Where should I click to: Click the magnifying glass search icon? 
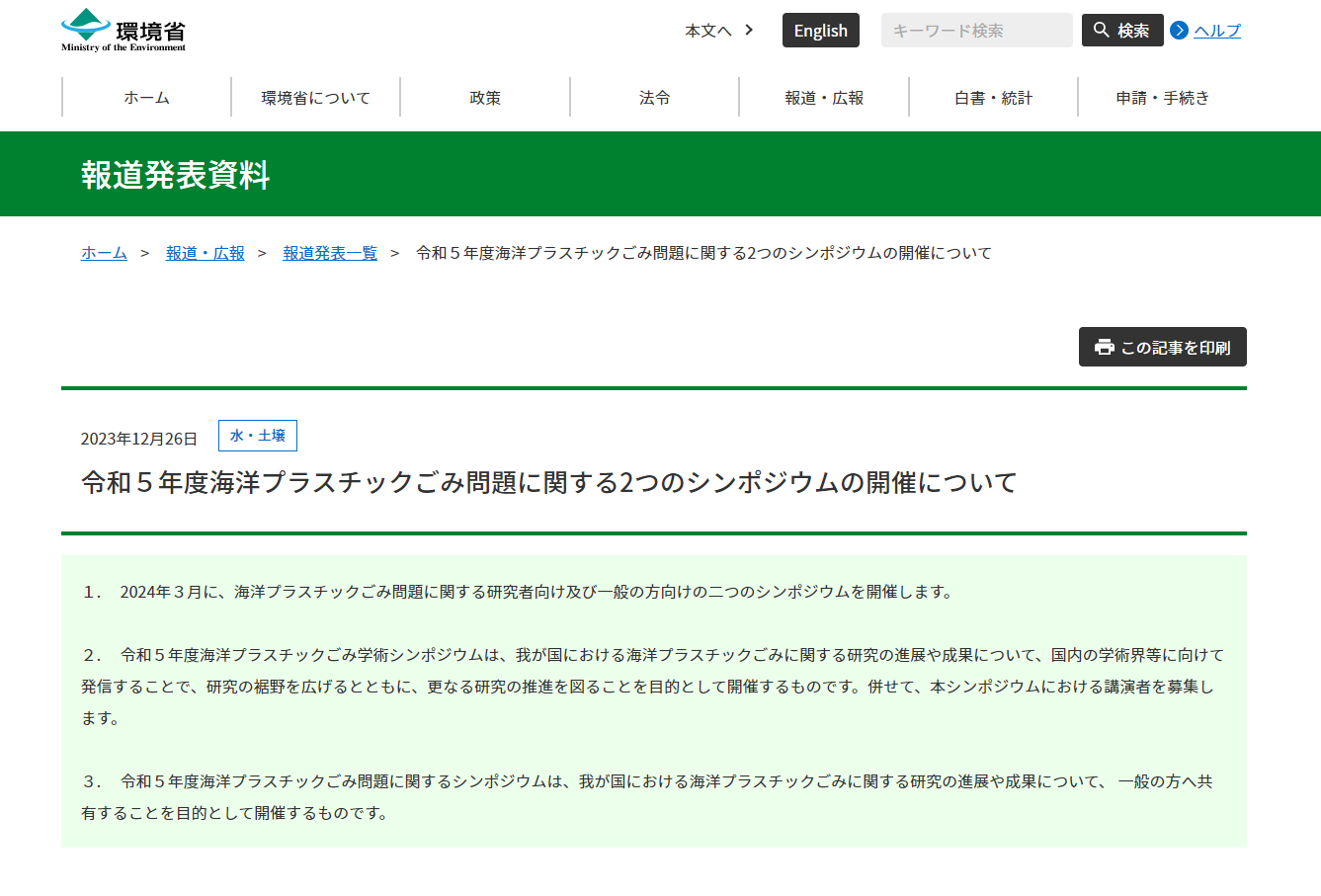pos(1102,31)
